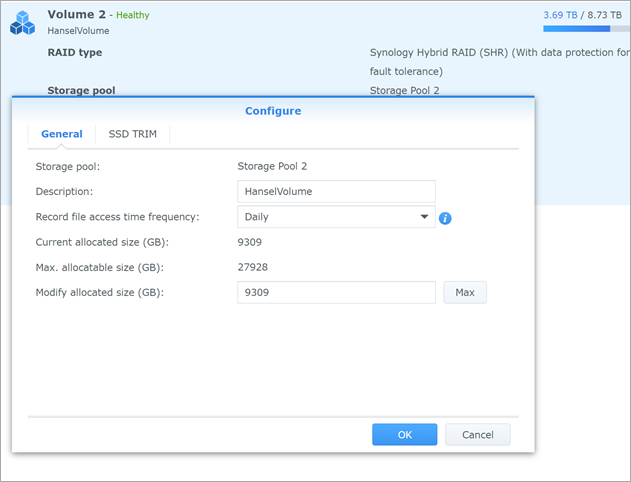
Task: Click the blue cubes Volume 2 icon
Action: click(23, 23)
